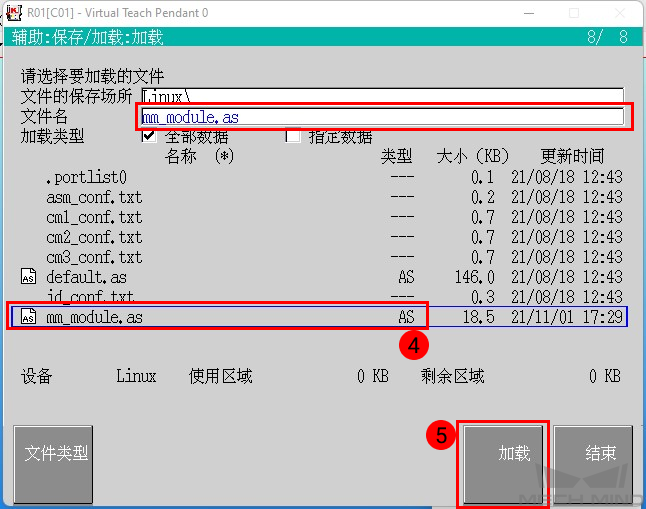Click the 18.5 size value of mm_module.as
The height and width of the screenshot is (509, 646).
[478, 317]
